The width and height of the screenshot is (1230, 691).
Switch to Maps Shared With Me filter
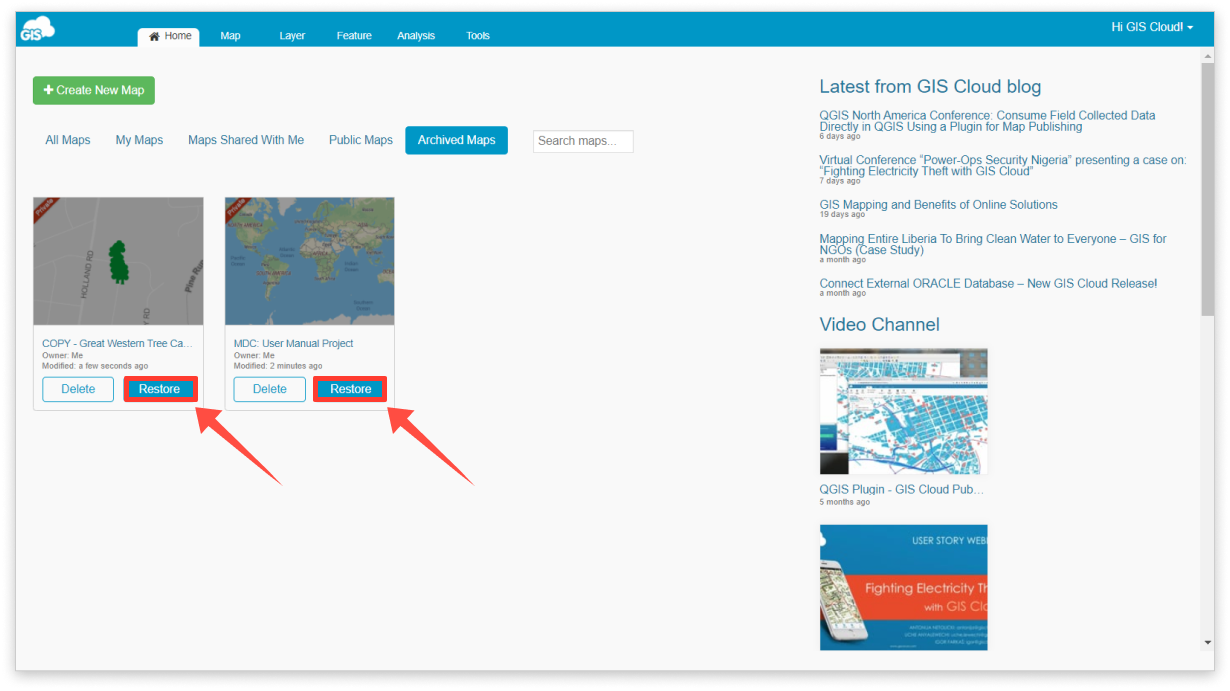tap(246, 140)
